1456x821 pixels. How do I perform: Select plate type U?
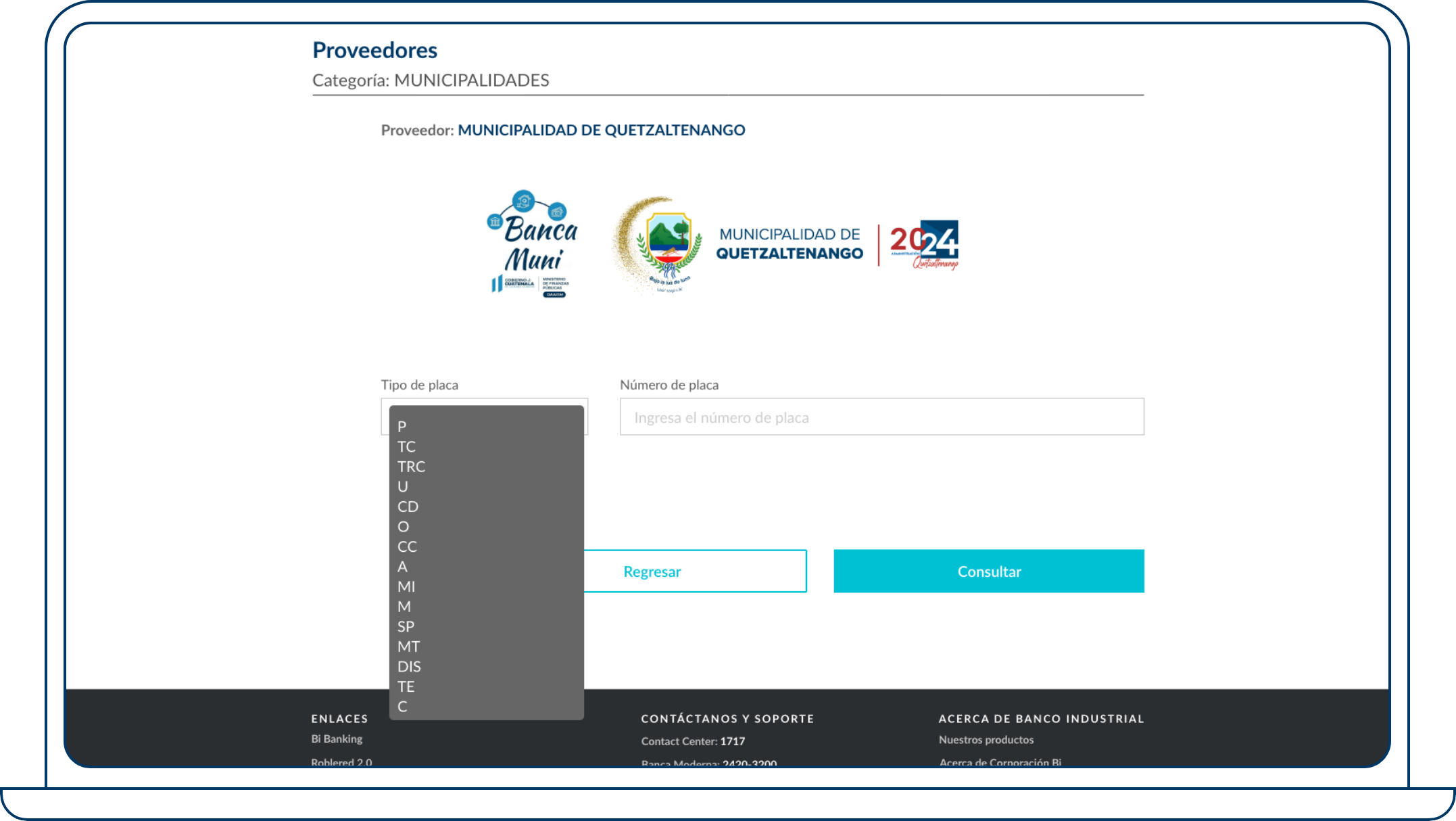pos(486,487)
